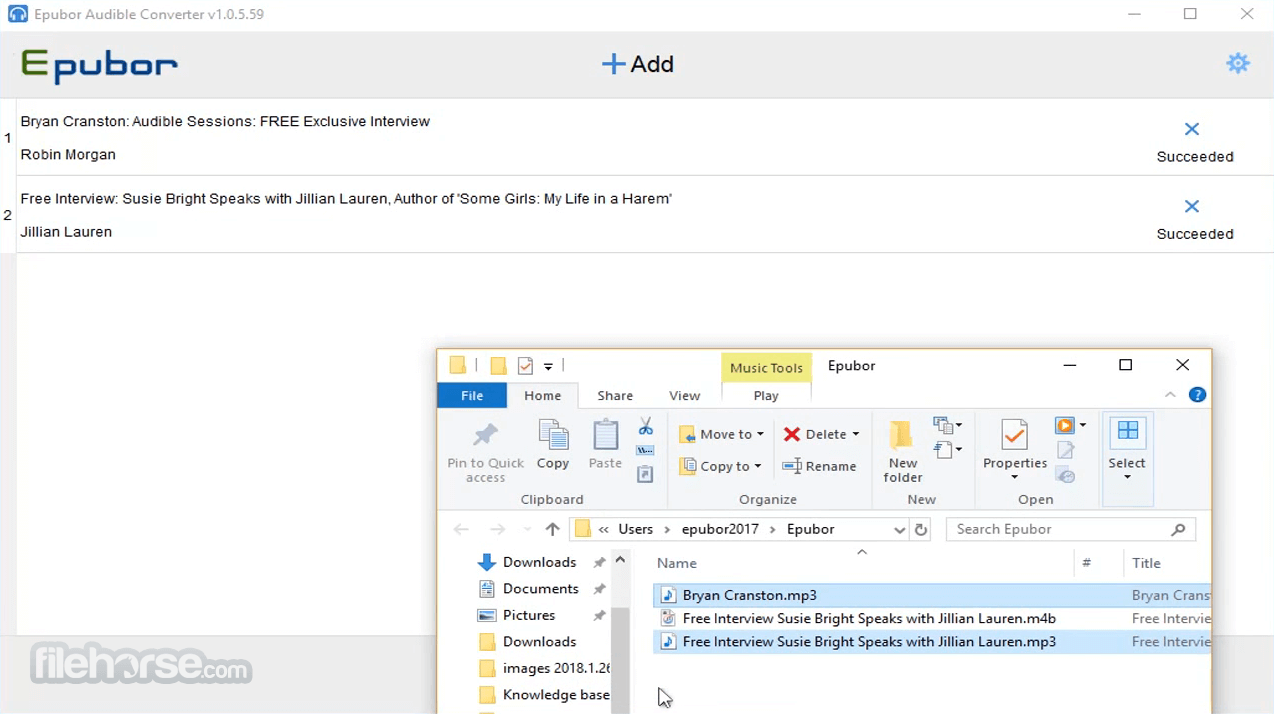Go up one folder level
The image size is (1274, 714).
click(552, 529)
